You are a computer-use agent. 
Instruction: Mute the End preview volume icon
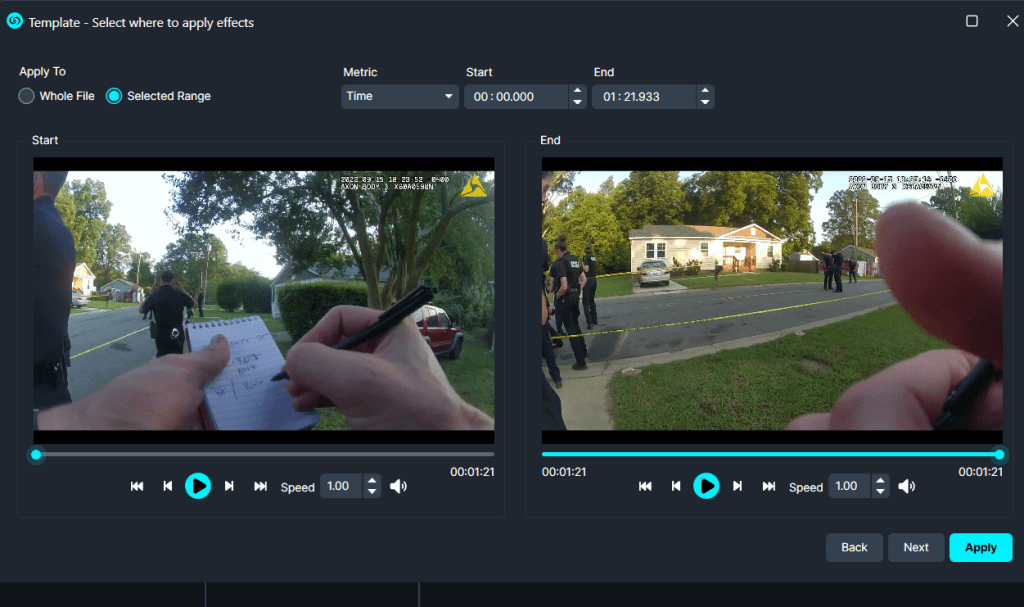pos(906,486)
